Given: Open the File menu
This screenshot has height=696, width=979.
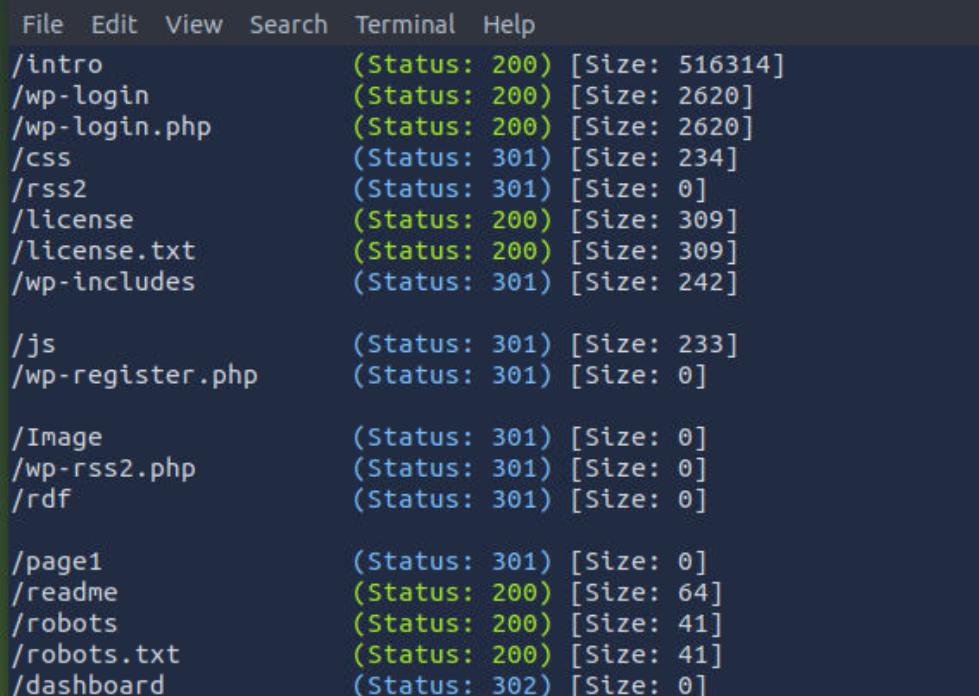Looking at the screenshot, I should [x=42, y=25].
